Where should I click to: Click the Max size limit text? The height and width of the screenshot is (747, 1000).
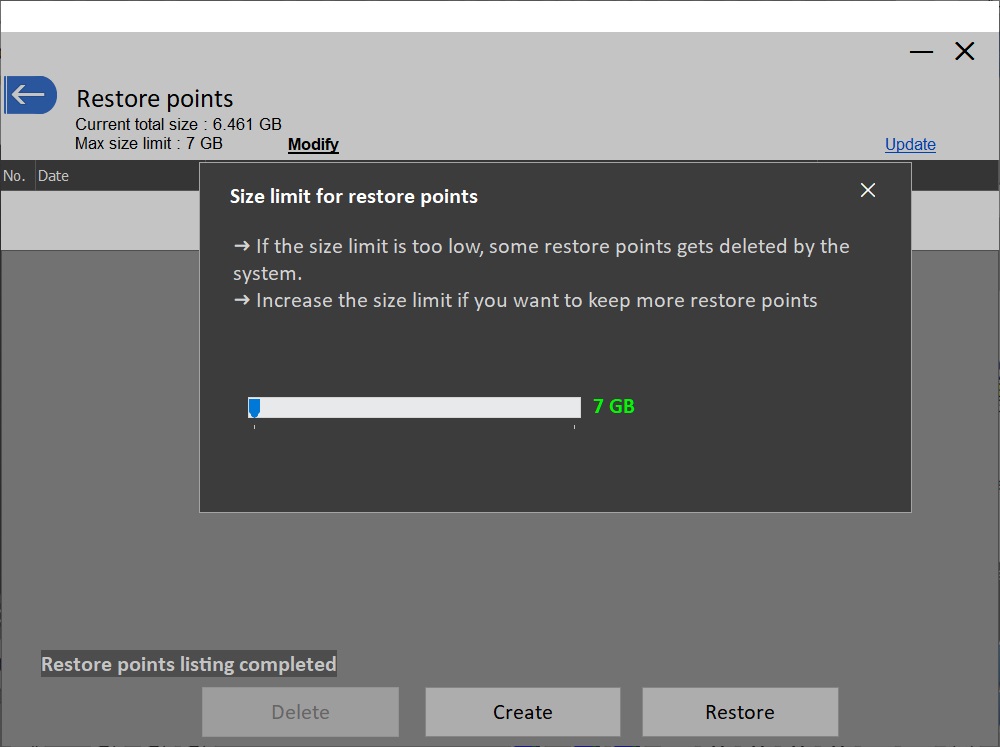pos(149,144)
